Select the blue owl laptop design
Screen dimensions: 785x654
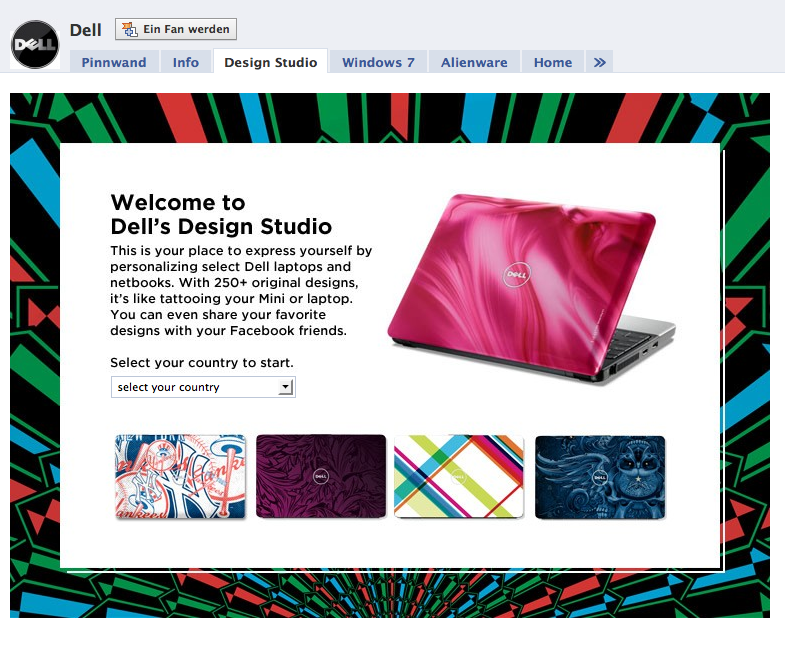pyautogui.click(x=600, y=477)
